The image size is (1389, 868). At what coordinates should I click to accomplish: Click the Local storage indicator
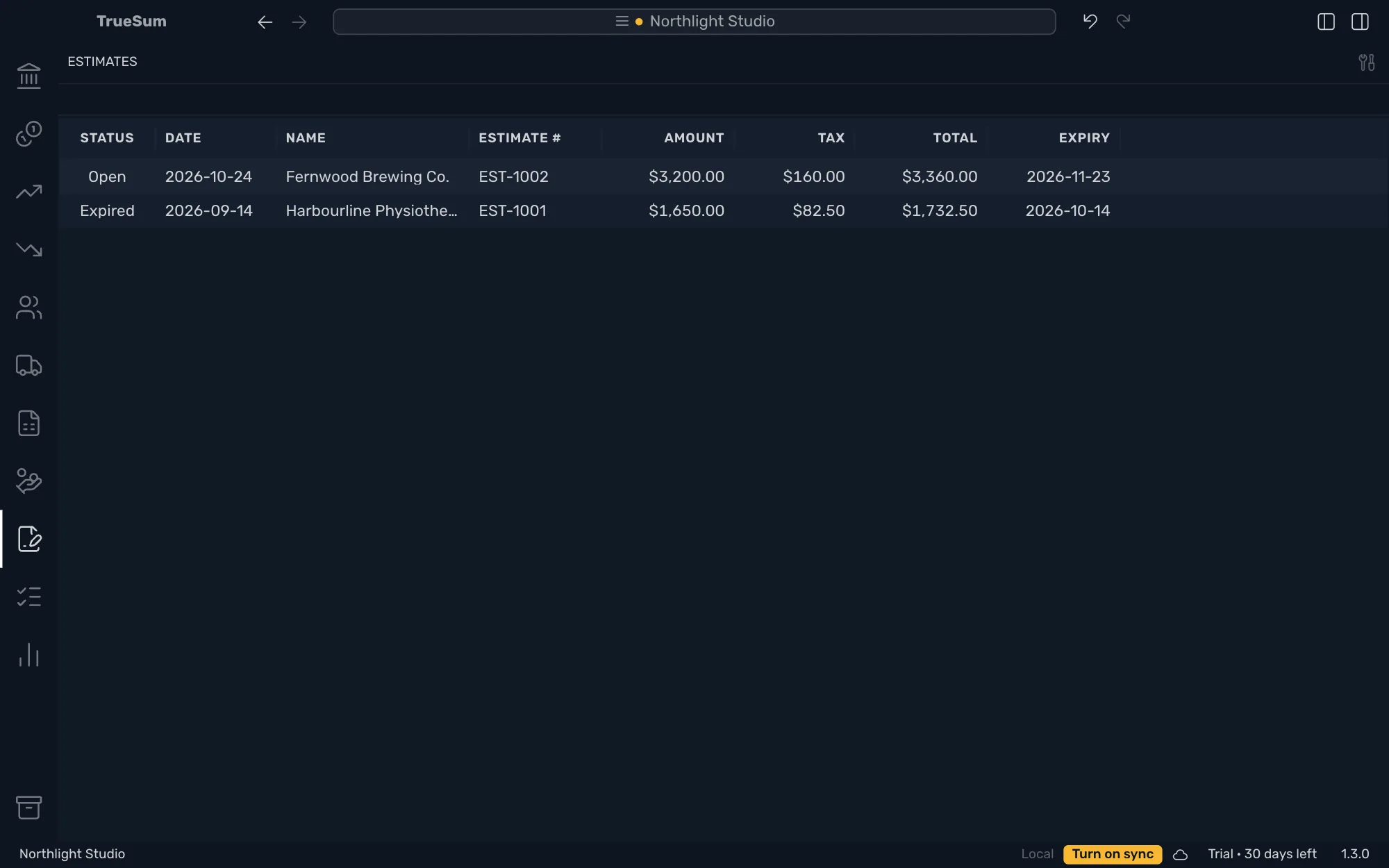(x=1037, y=854)
